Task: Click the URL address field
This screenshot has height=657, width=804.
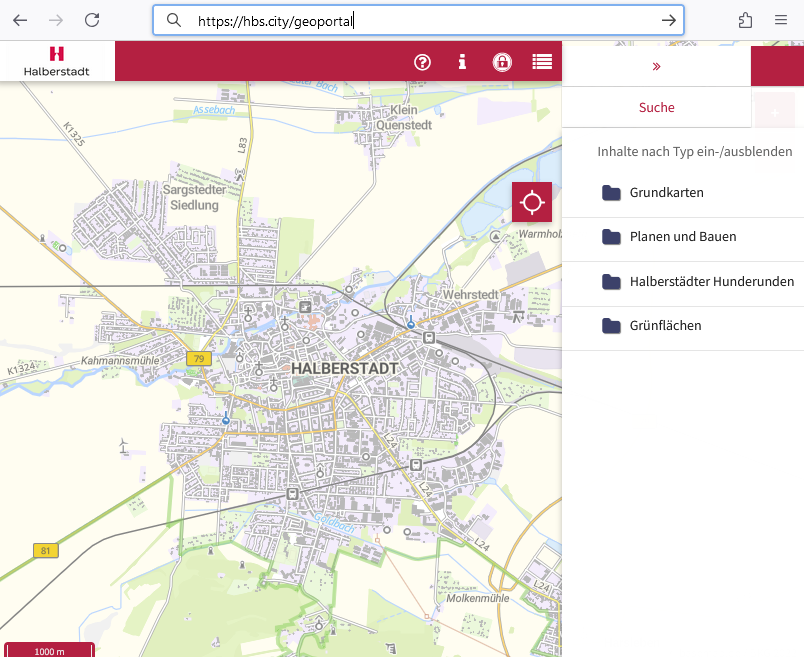Action: (420, 20)
